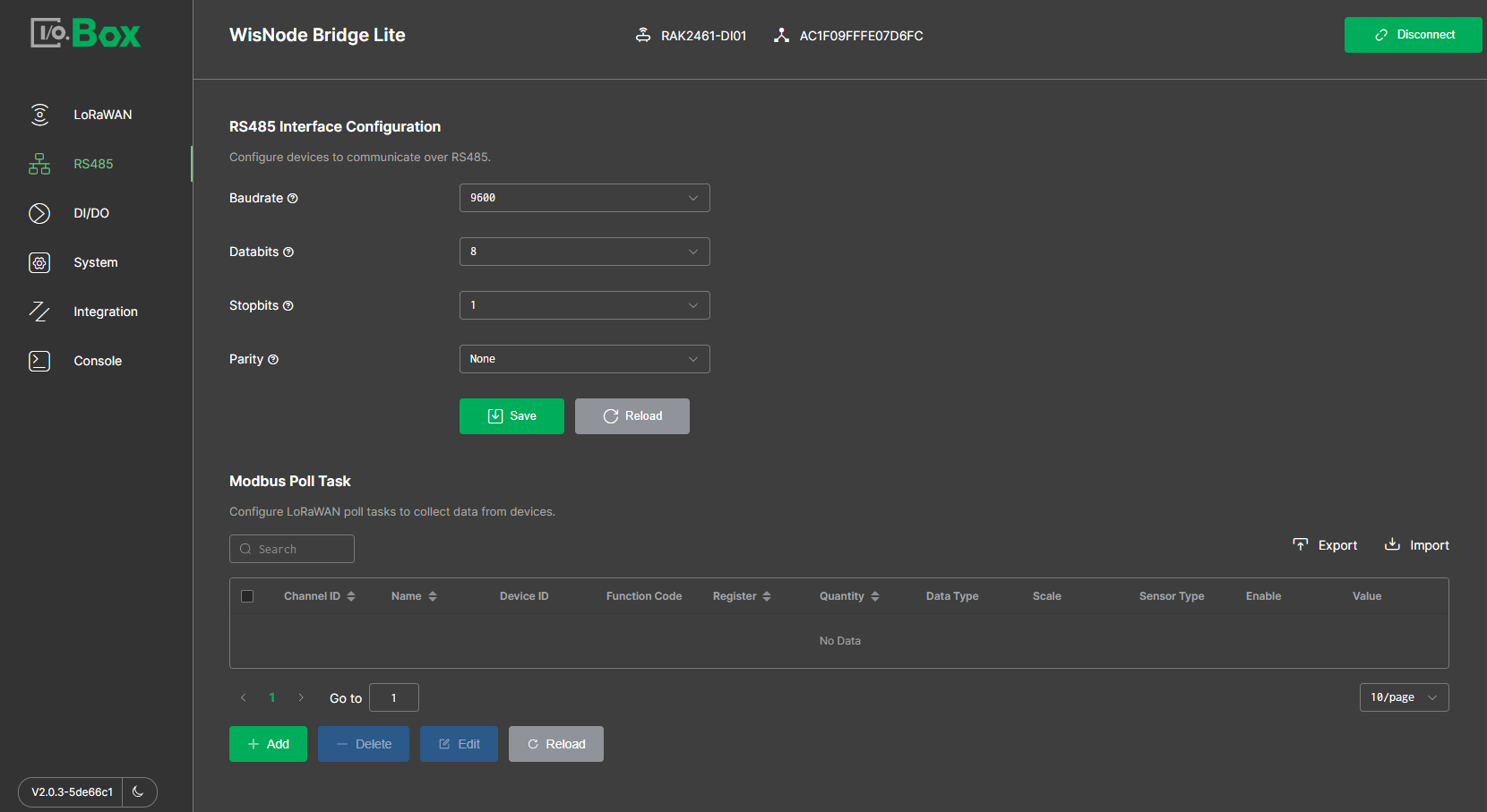This screenshot has width=1487, height=812.
Task: Click the V2.0.3-5de66c1 version label
Action: point(72,792)
